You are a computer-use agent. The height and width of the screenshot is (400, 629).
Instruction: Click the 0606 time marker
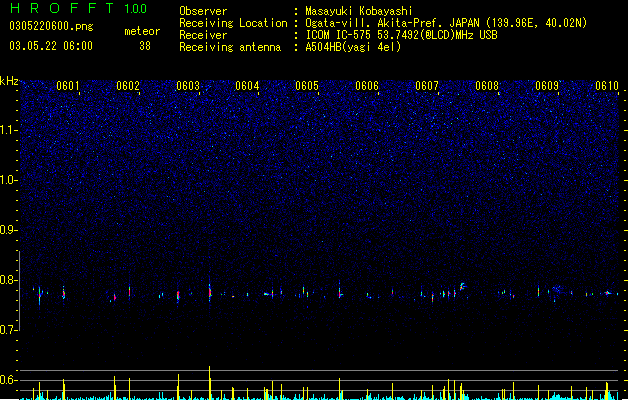(x=367, y=86)
